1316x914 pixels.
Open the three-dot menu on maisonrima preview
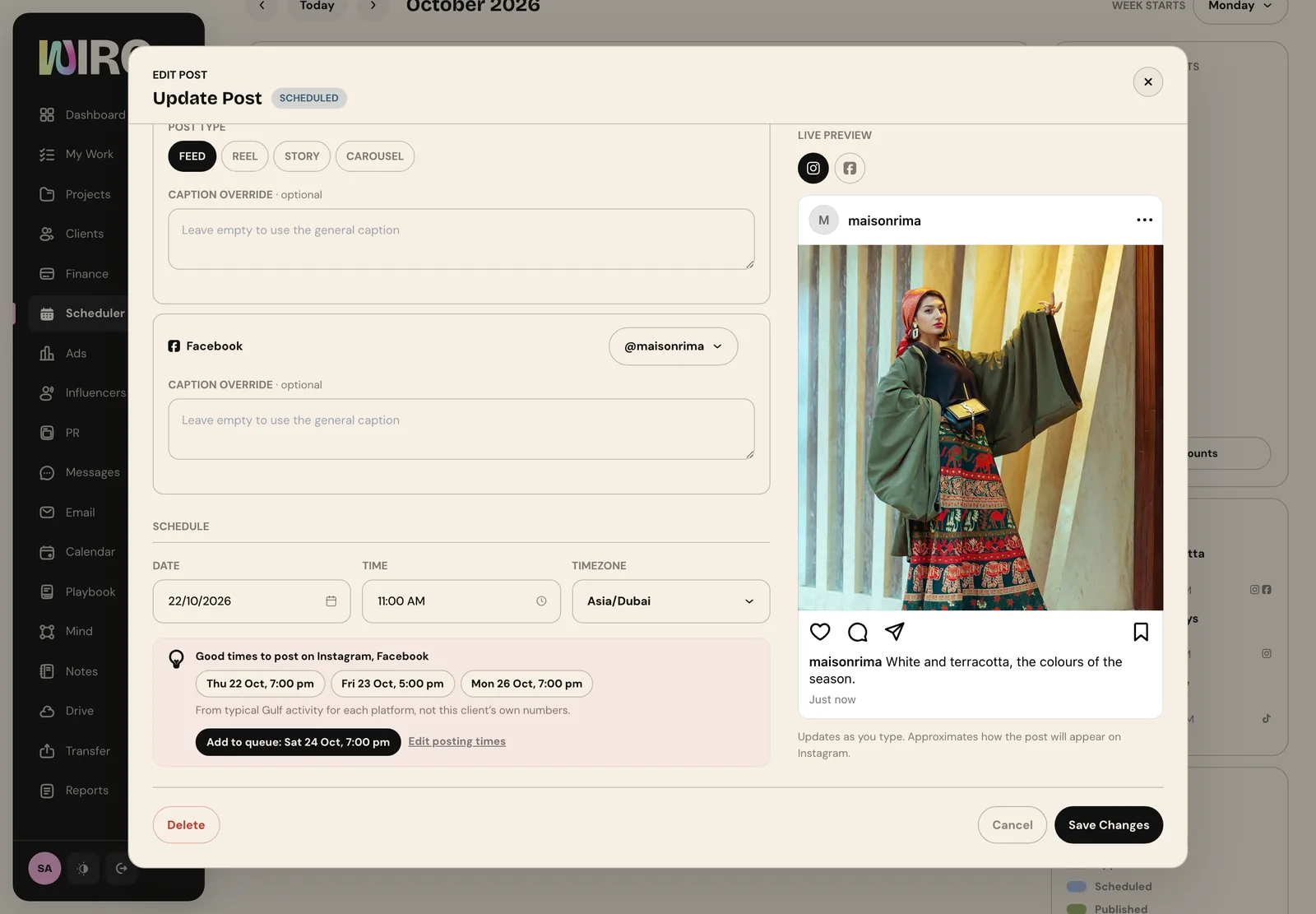(x=1144, y=220)
